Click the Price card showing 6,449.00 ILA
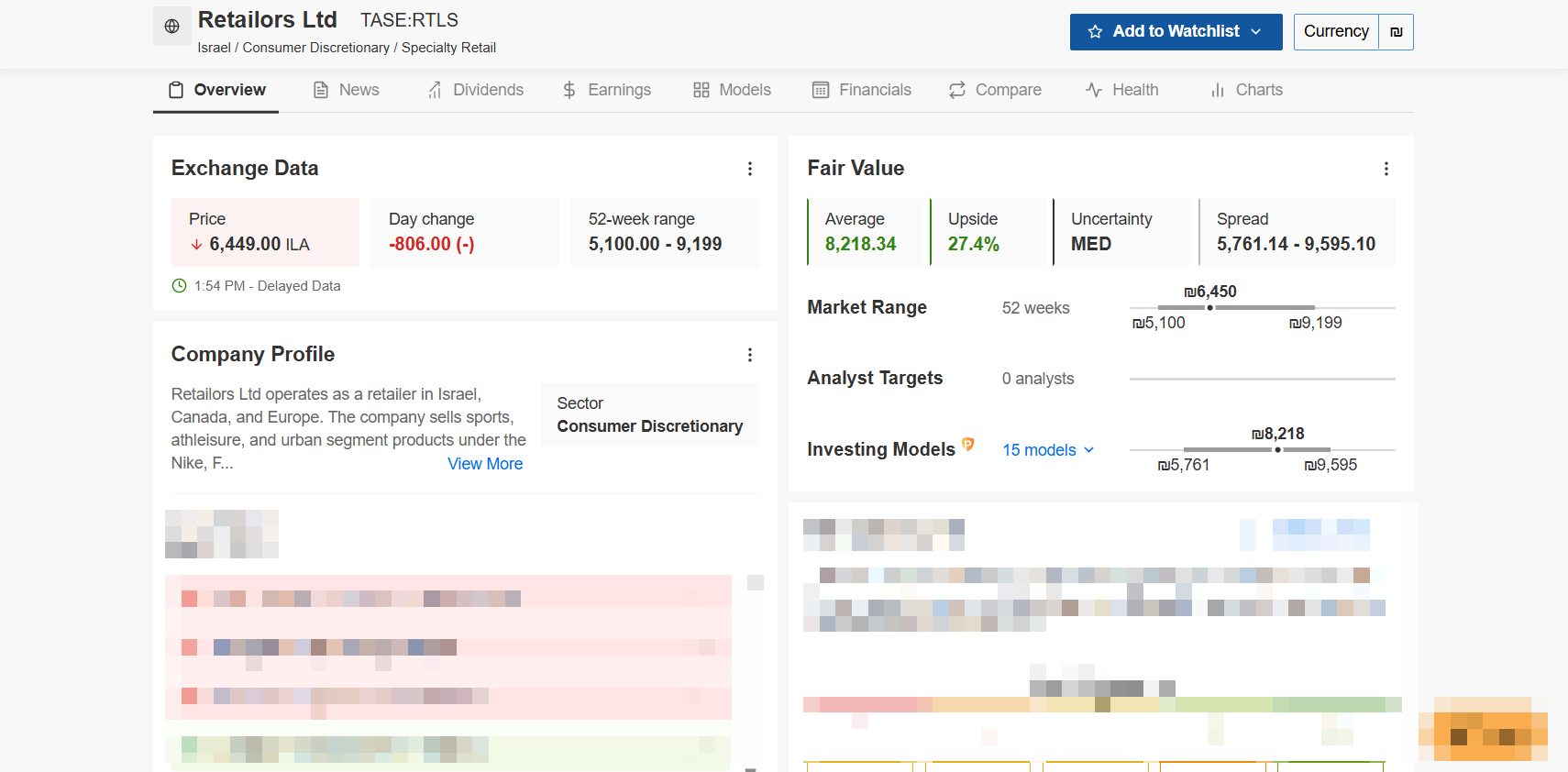 coord(265,233)
